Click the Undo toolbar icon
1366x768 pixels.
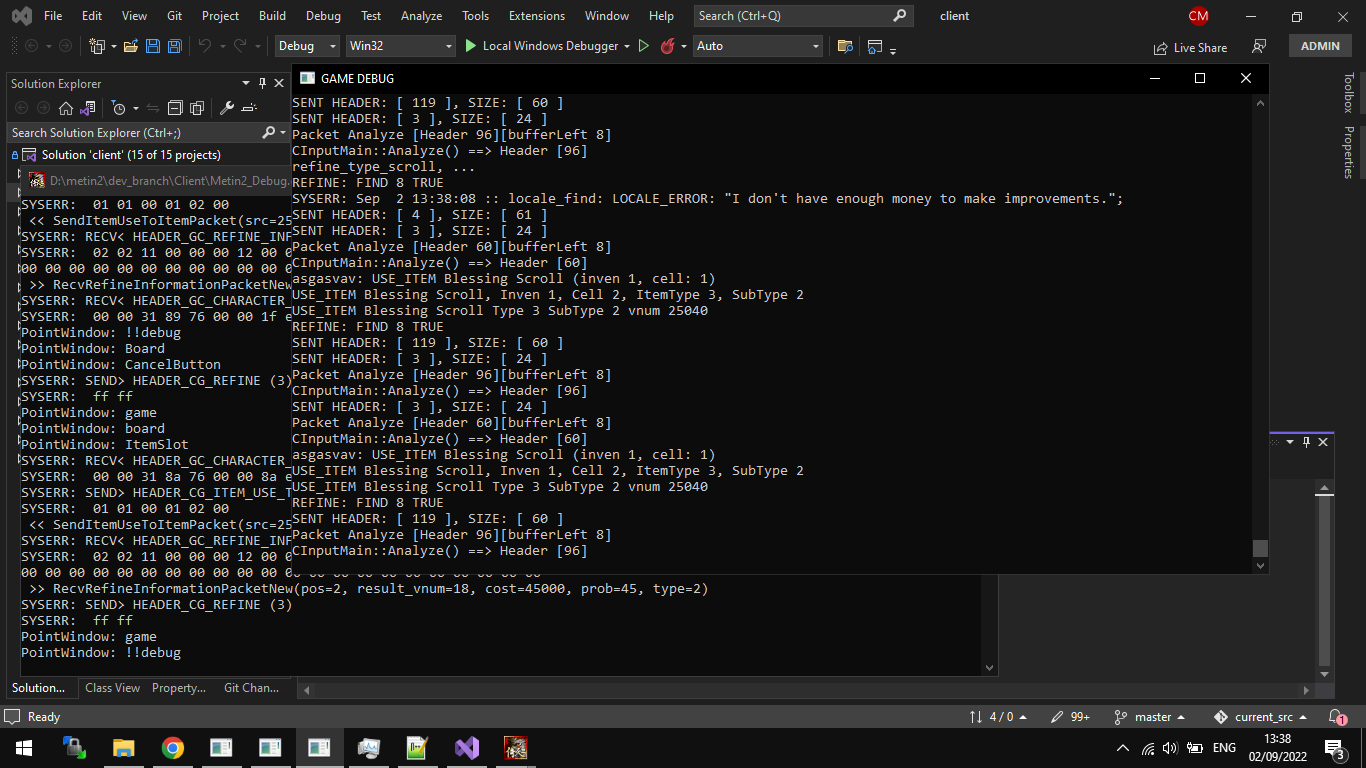(x=204, y=46)
